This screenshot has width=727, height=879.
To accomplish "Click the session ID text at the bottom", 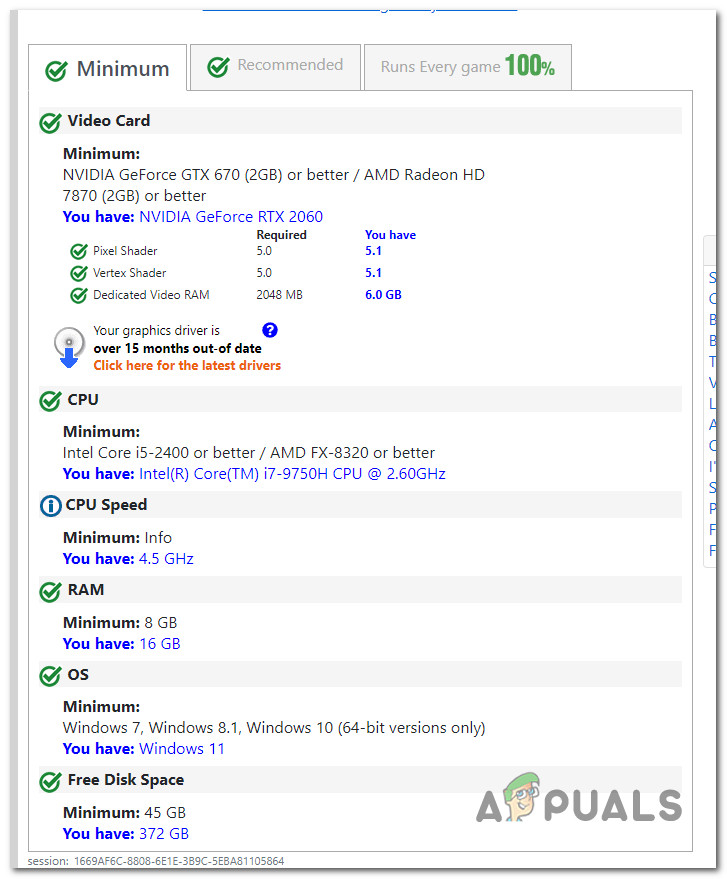I will (x=156, y=861).
